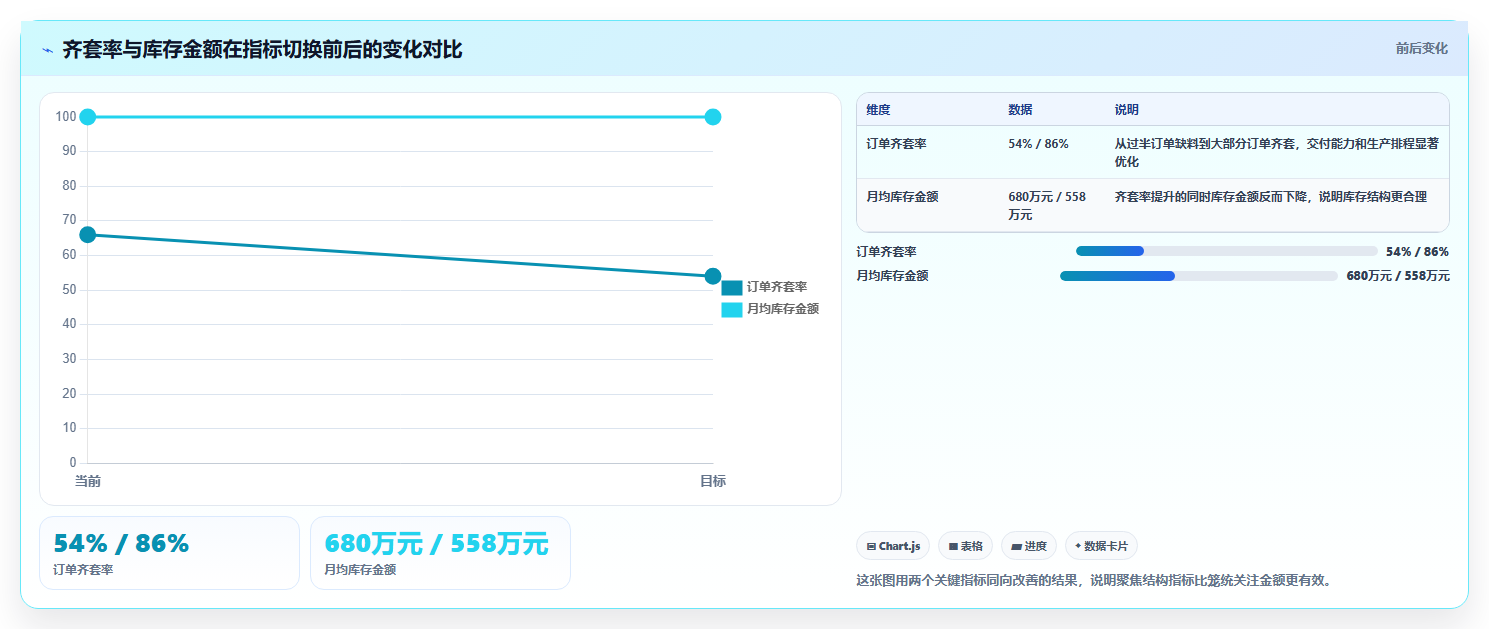The height and width of the screenshot is (629, 1489).
Task: Click the 订单齐套率 progress row label
Action: [x=887, y=252]
